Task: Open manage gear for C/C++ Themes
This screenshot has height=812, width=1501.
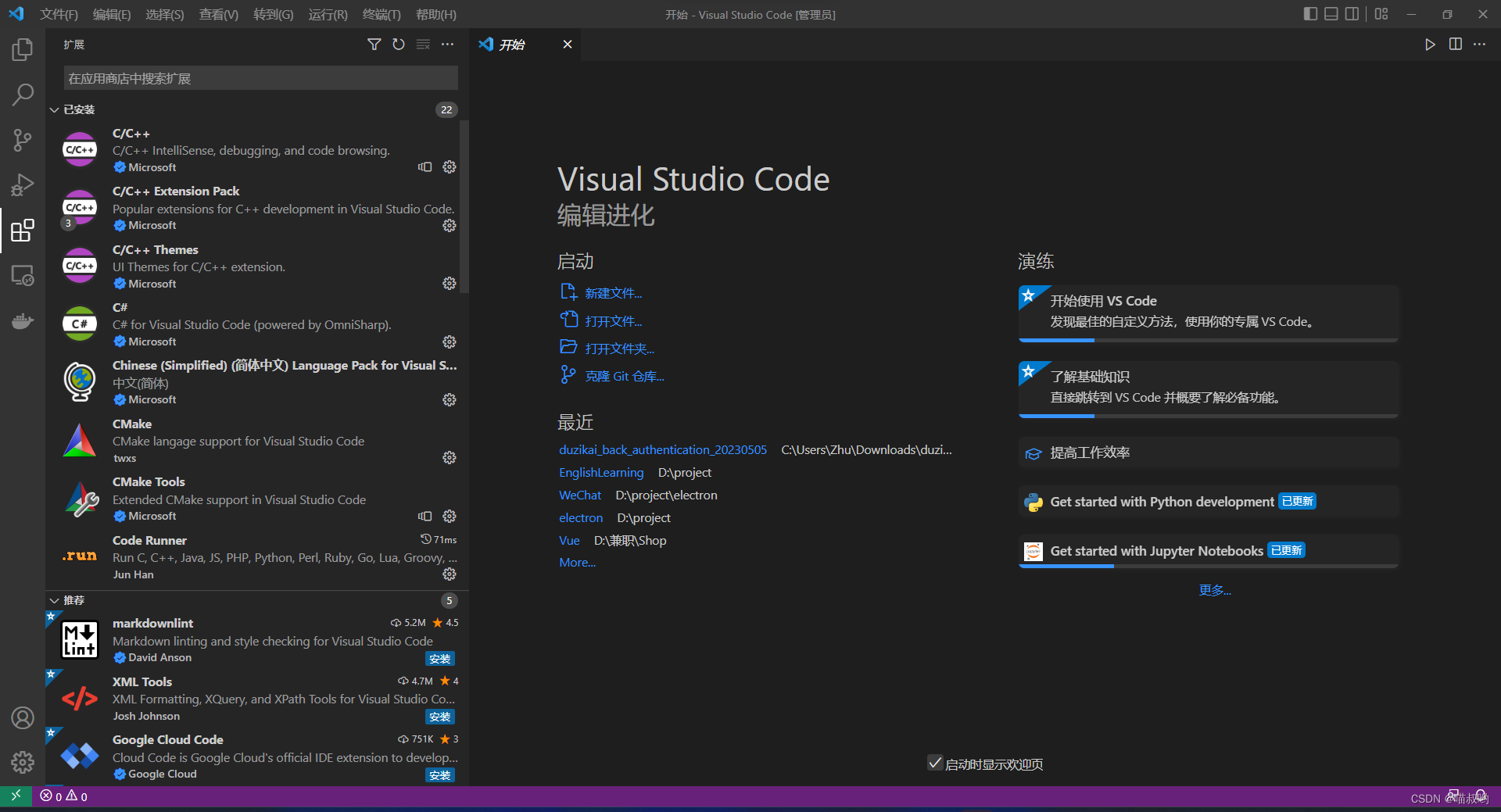Action: pyautogui.click(x=450, y=284)
